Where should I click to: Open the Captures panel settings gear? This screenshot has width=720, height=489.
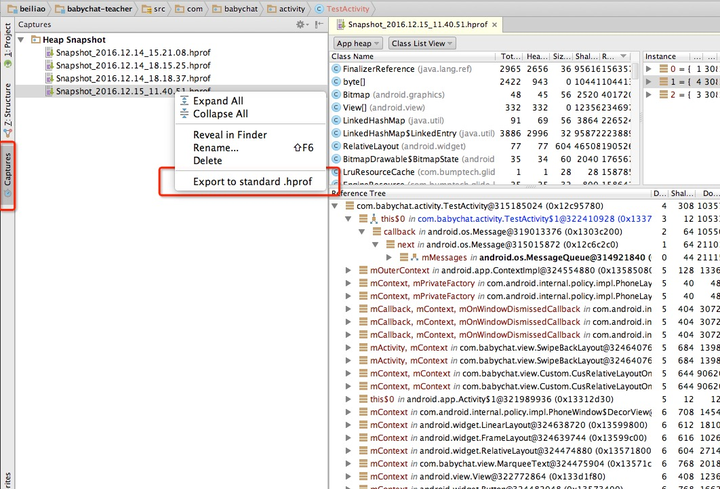(301, 24)
